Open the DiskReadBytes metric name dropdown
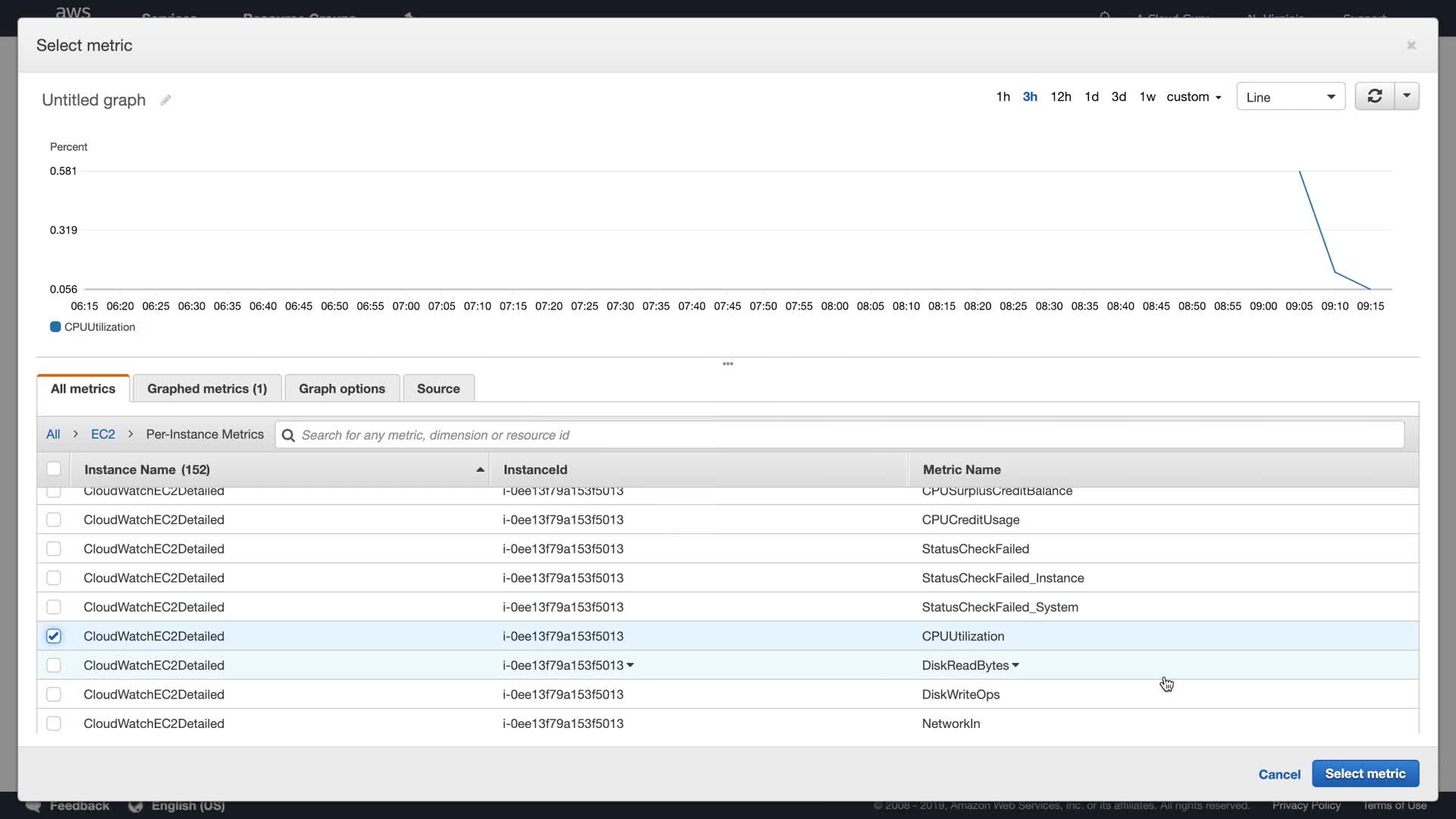The image size is (1456, 819). click(x=1015, y=665)
